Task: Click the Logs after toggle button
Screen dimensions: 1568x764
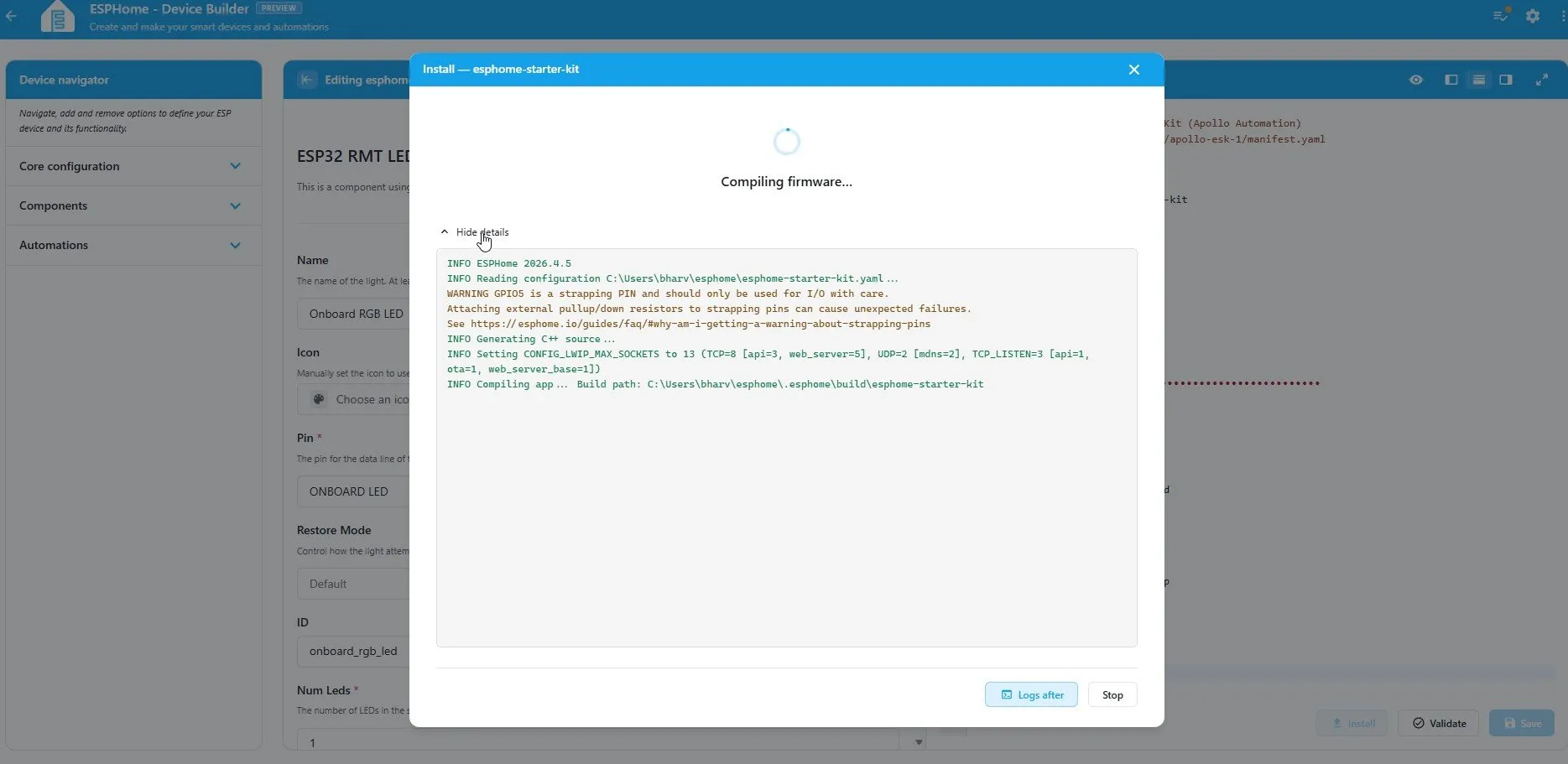Action: 1031,694
